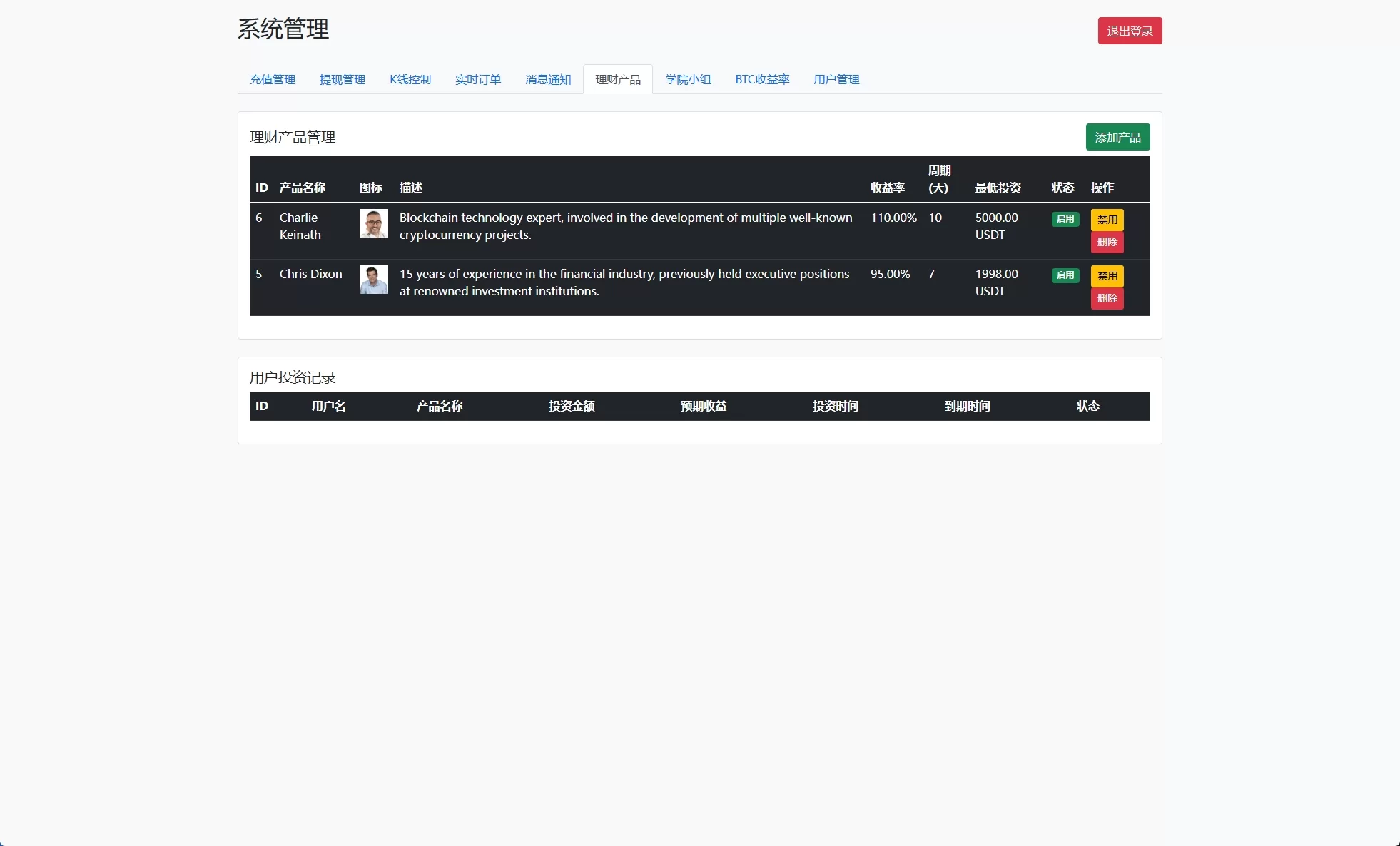Click the active 理财产品 tab
Image resolution: width=1400 pixels, height=846 pixels.
pos(618,80)
